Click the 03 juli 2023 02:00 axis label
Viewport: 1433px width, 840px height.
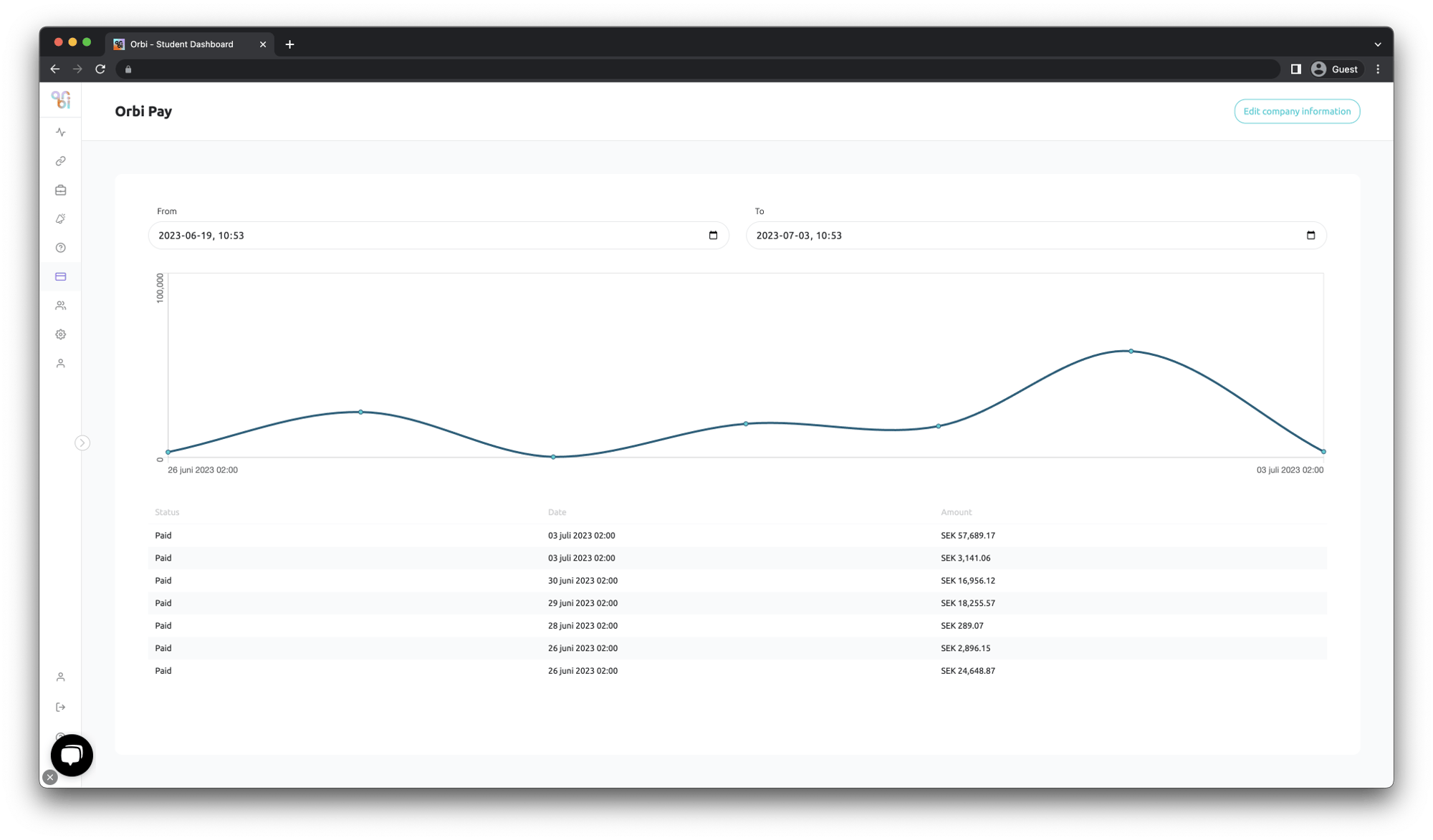[1290, 470]
